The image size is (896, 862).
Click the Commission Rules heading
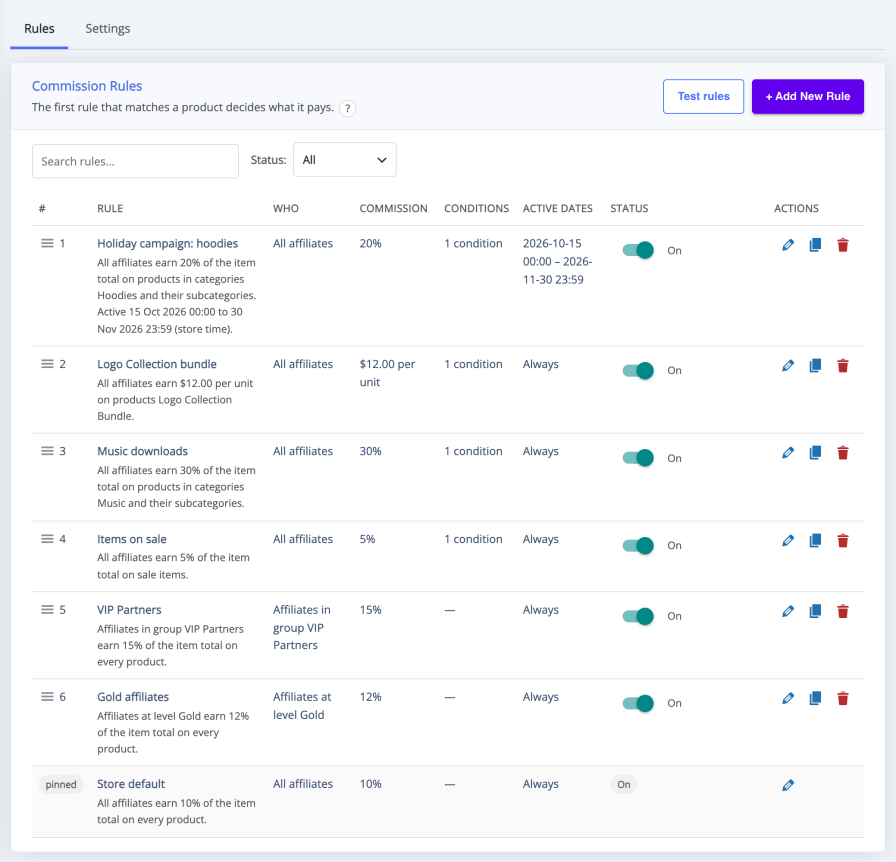[x=87, y=86]
